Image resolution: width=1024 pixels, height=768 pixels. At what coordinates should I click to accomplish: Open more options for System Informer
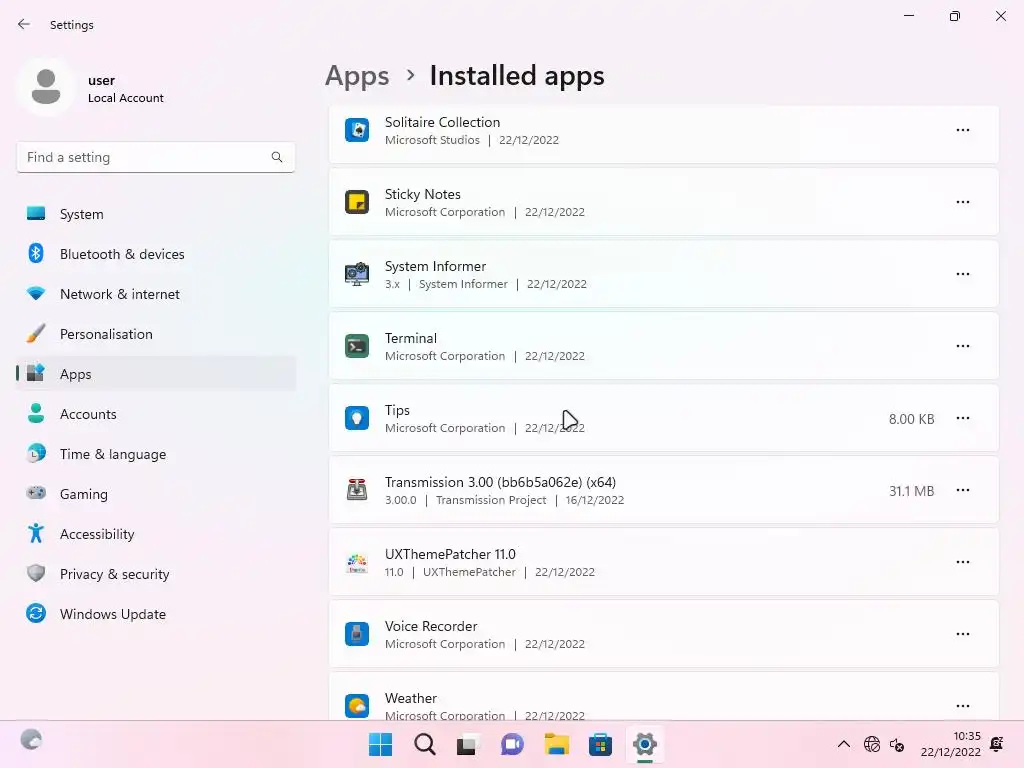pyautogui.click(x=963, y=274)
